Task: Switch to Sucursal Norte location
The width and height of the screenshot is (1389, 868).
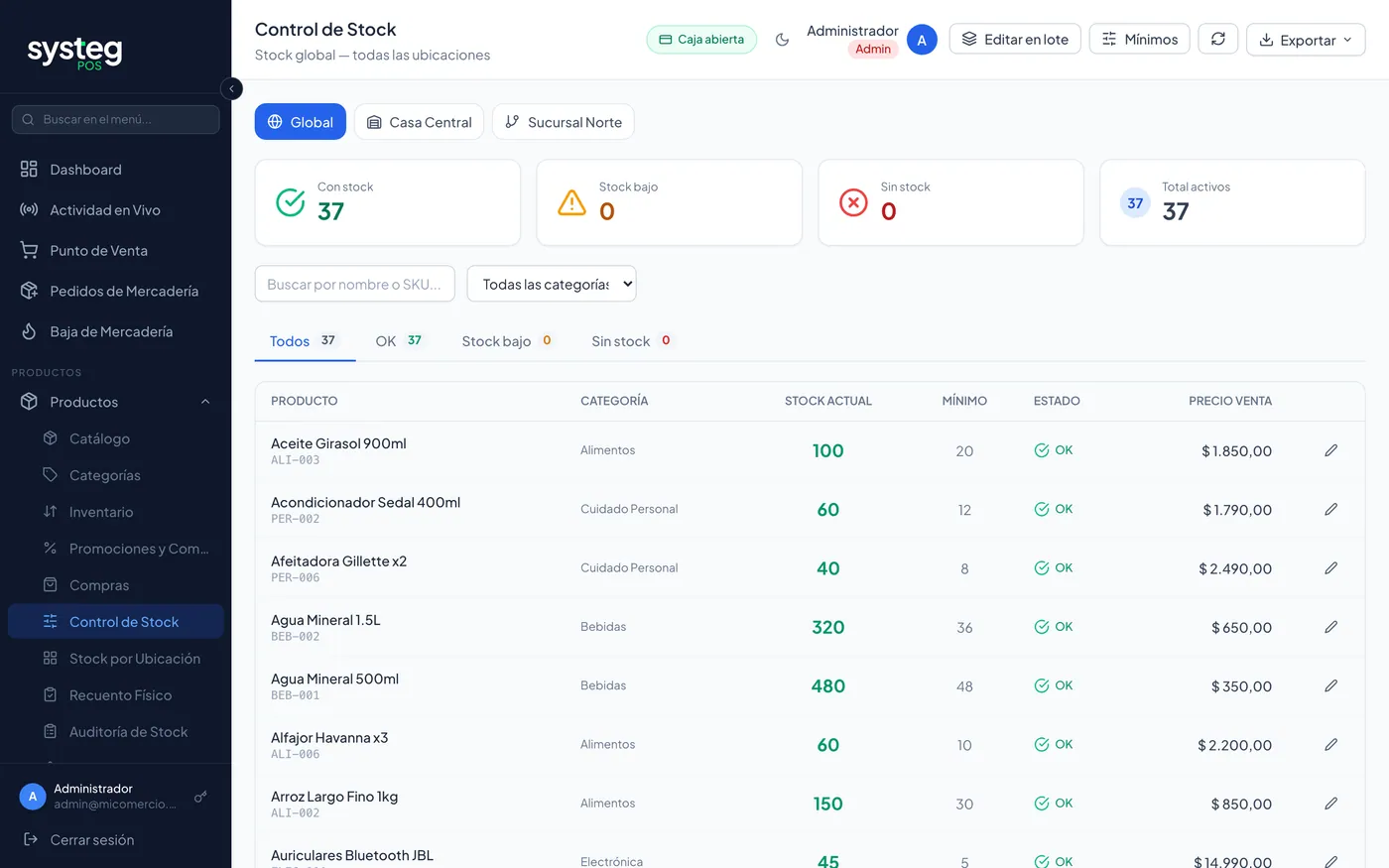Action: 564,122
